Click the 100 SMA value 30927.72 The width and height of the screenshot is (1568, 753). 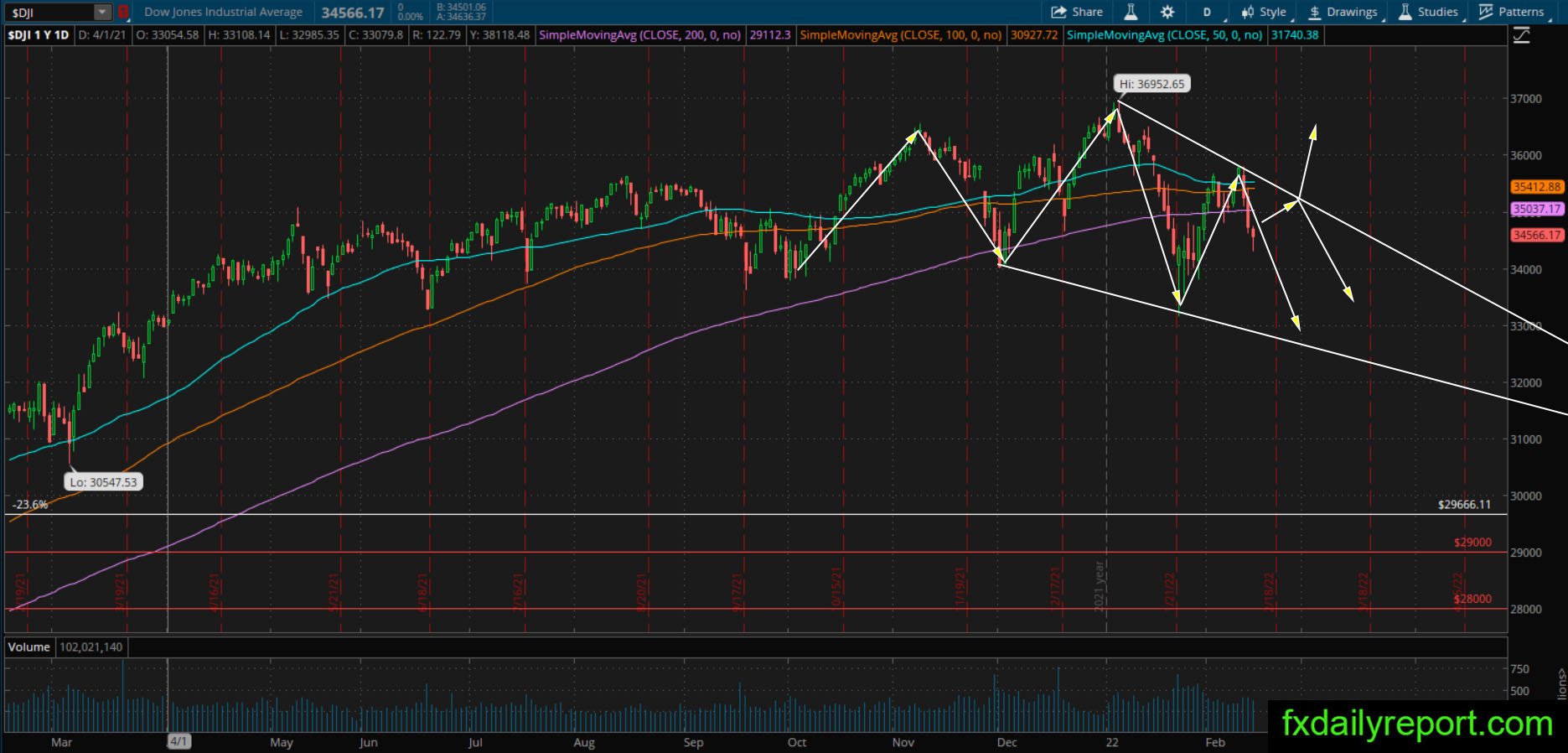tap(1034, 35)
